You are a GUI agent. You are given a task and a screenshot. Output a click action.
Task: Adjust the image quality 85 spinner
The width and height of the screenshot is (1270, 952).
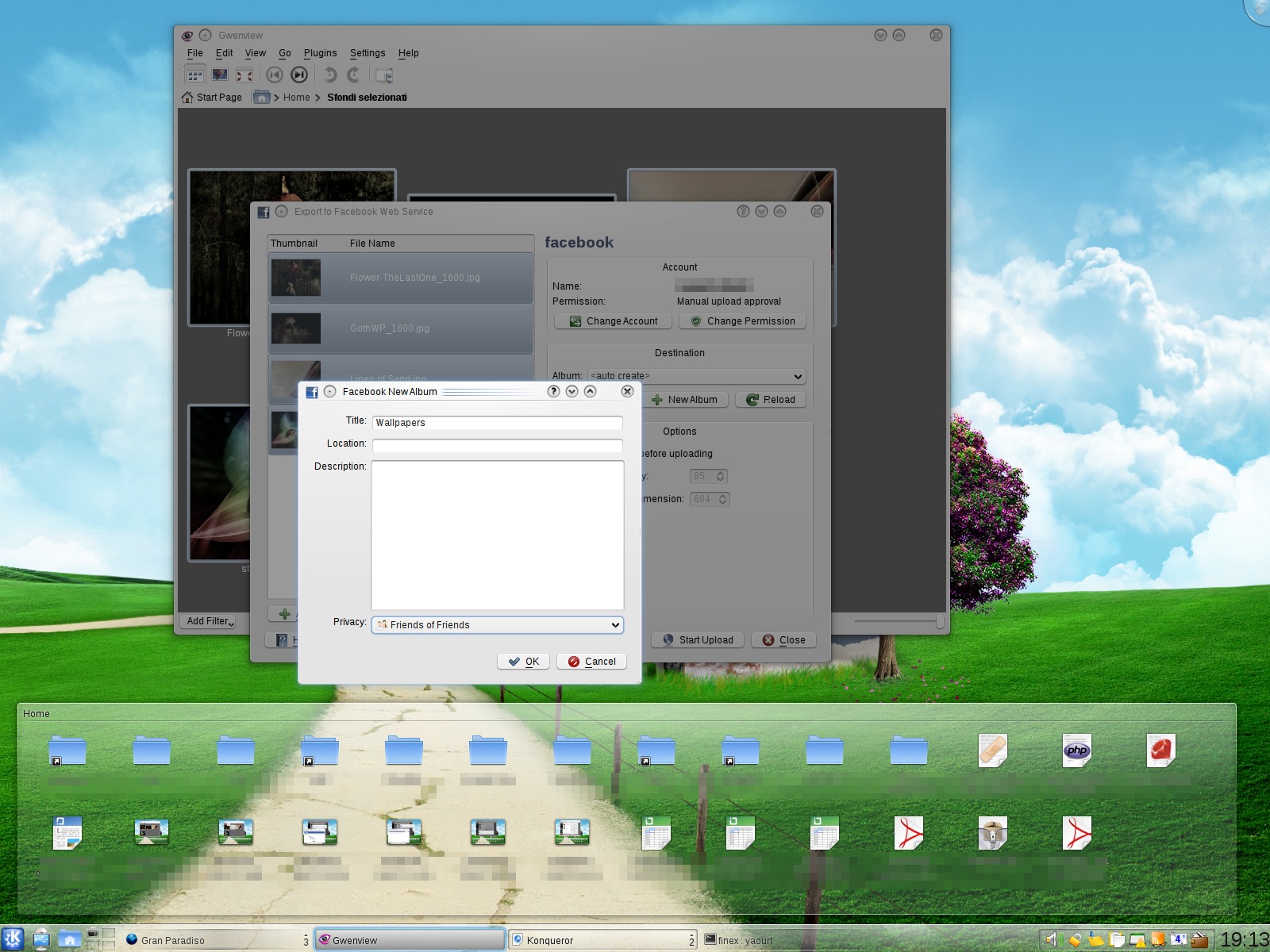[708, 476]
